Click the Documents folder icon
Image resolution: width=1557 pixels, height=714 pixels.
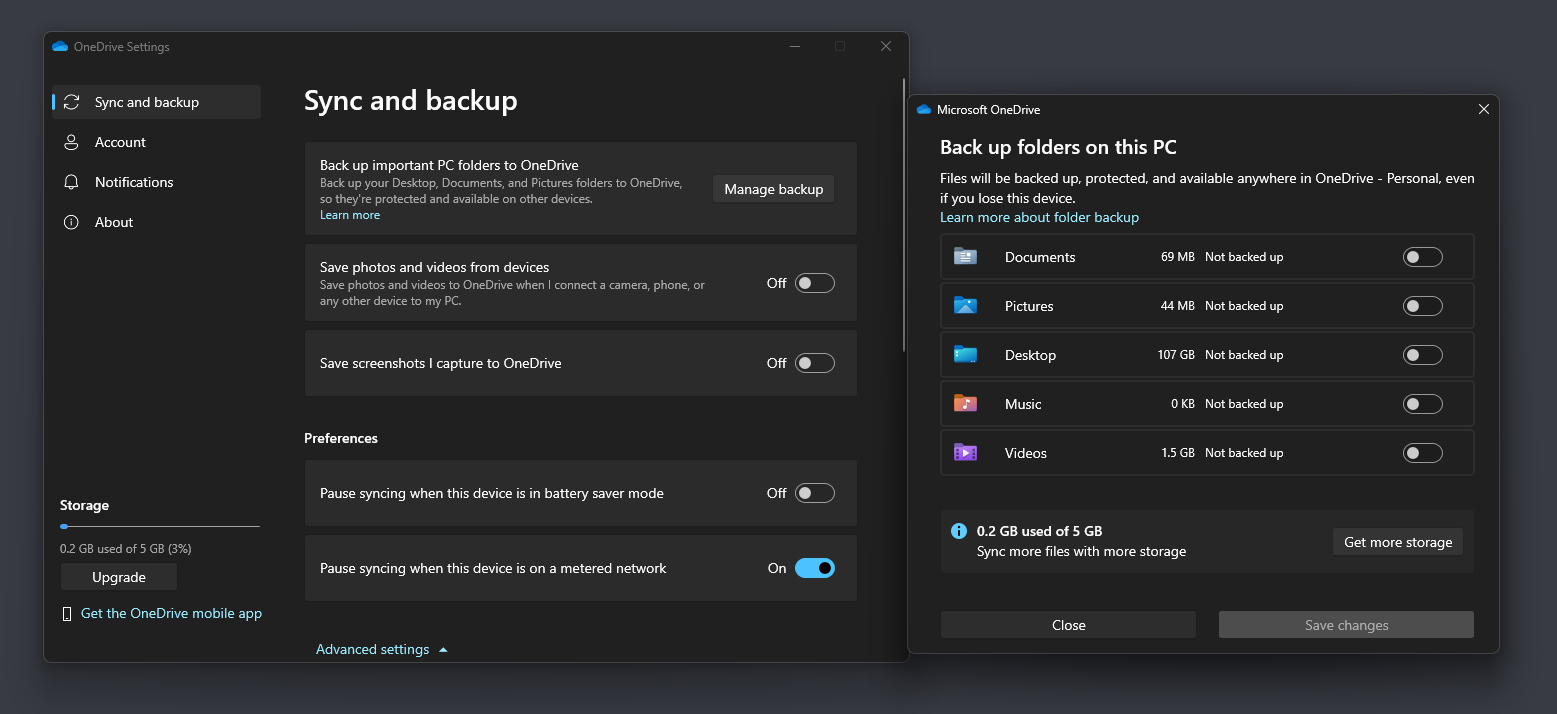[x=965, y=256]
